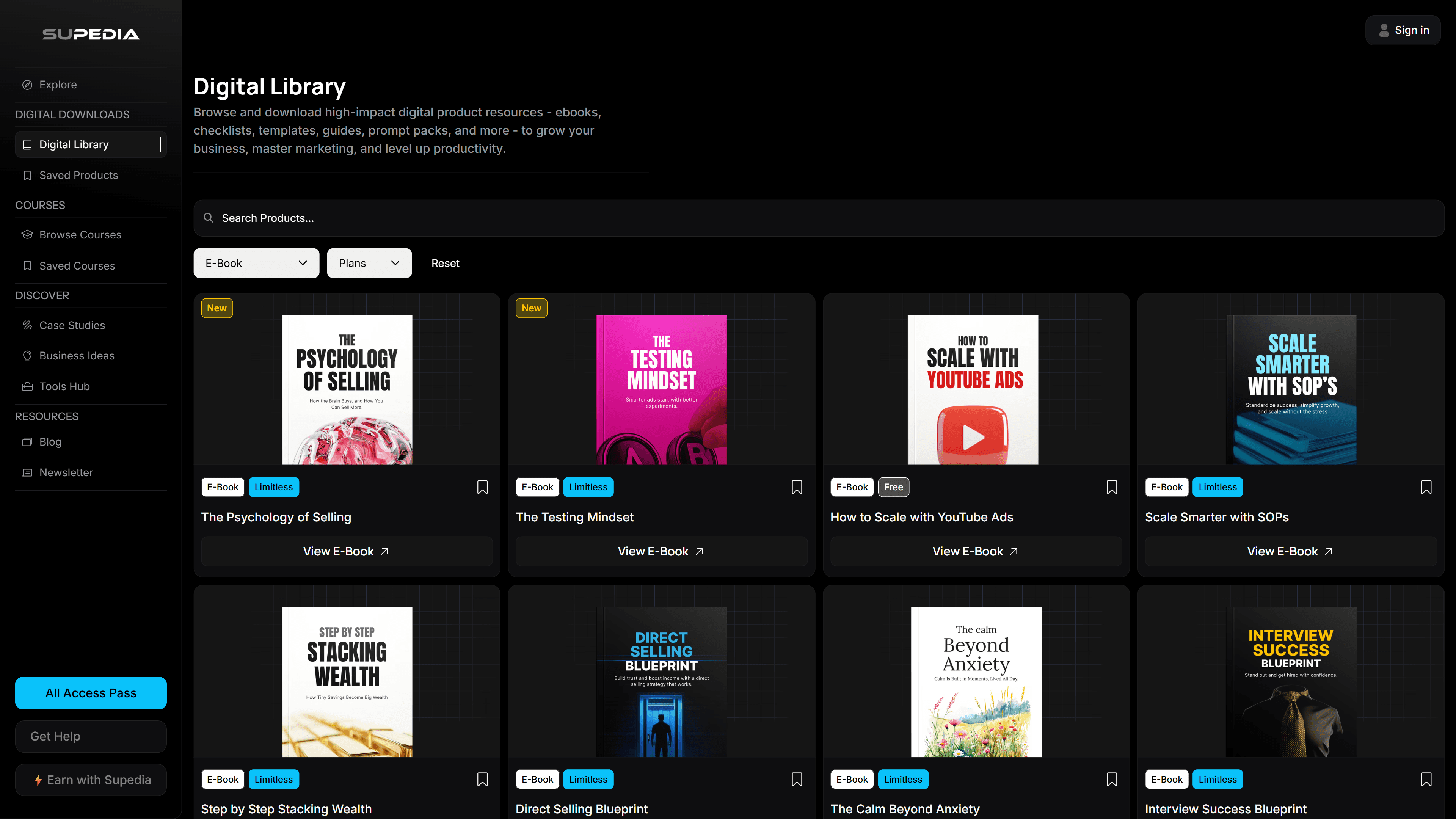Reset the product filters
Viewport: 1456px width, 819px height.
tap(446, 263)
